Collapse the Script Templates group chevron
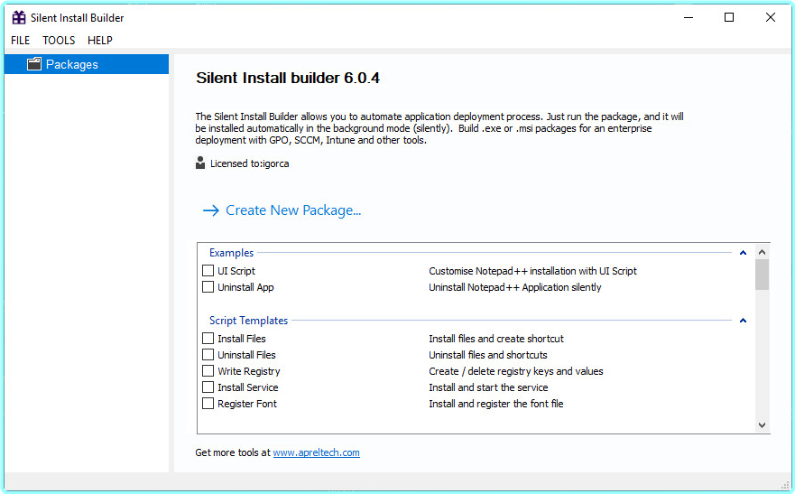 [x=743, y=320]
